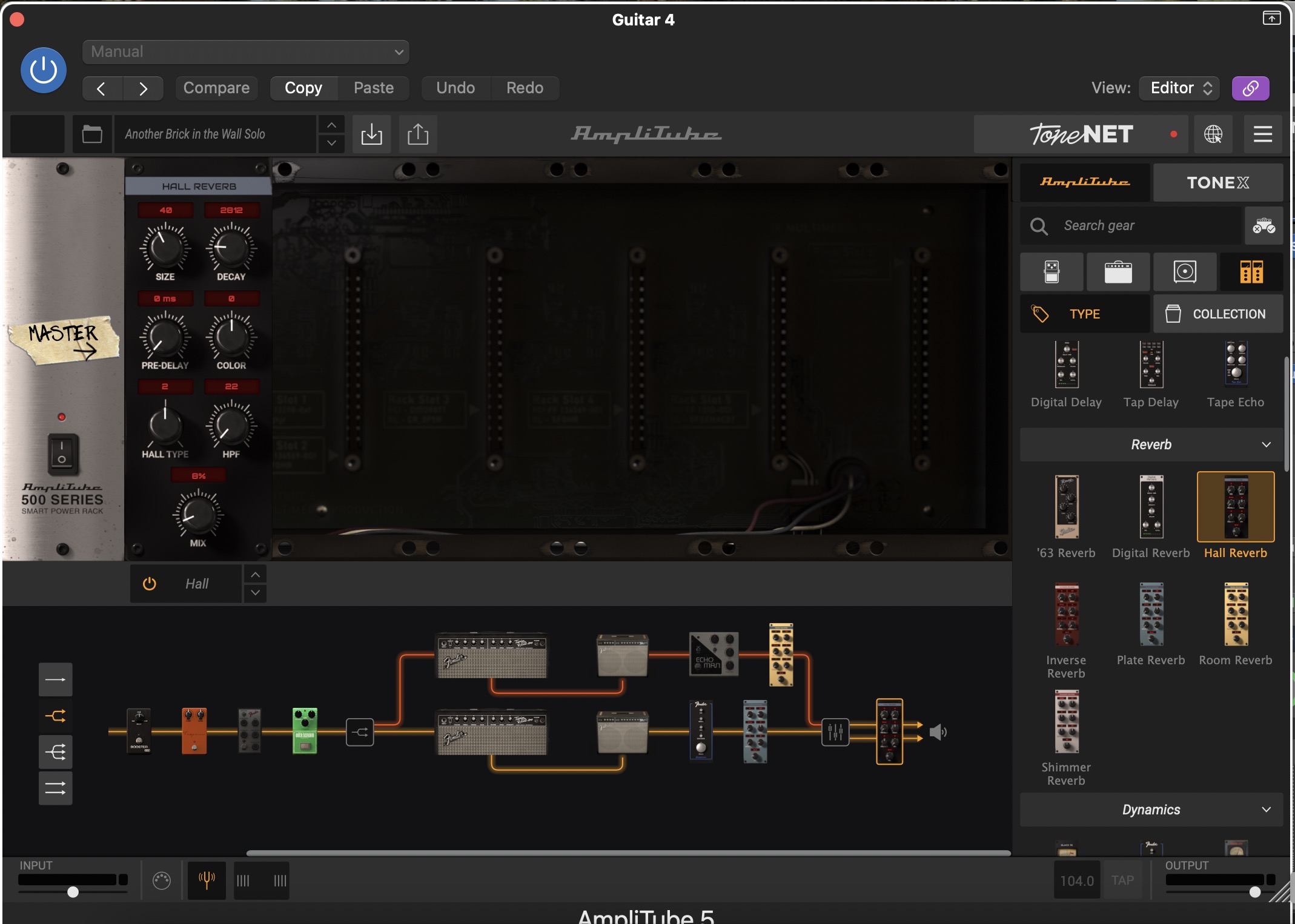Switch to the TONEX tab
1295x924 pixels.
[1218, 182]
